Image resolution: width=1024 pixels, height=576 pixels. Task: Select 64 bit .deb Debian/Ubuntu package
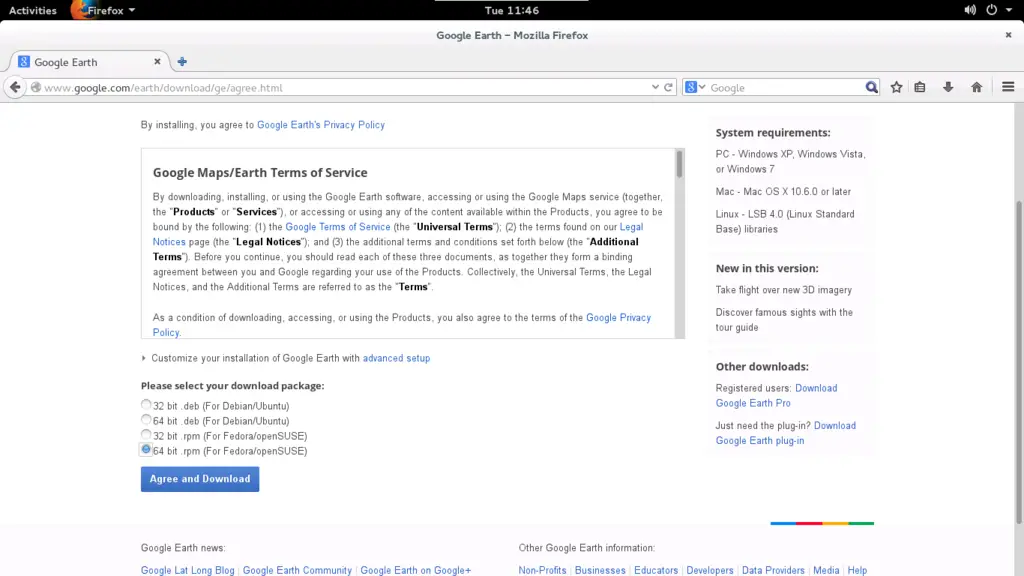tap(146, 420)
